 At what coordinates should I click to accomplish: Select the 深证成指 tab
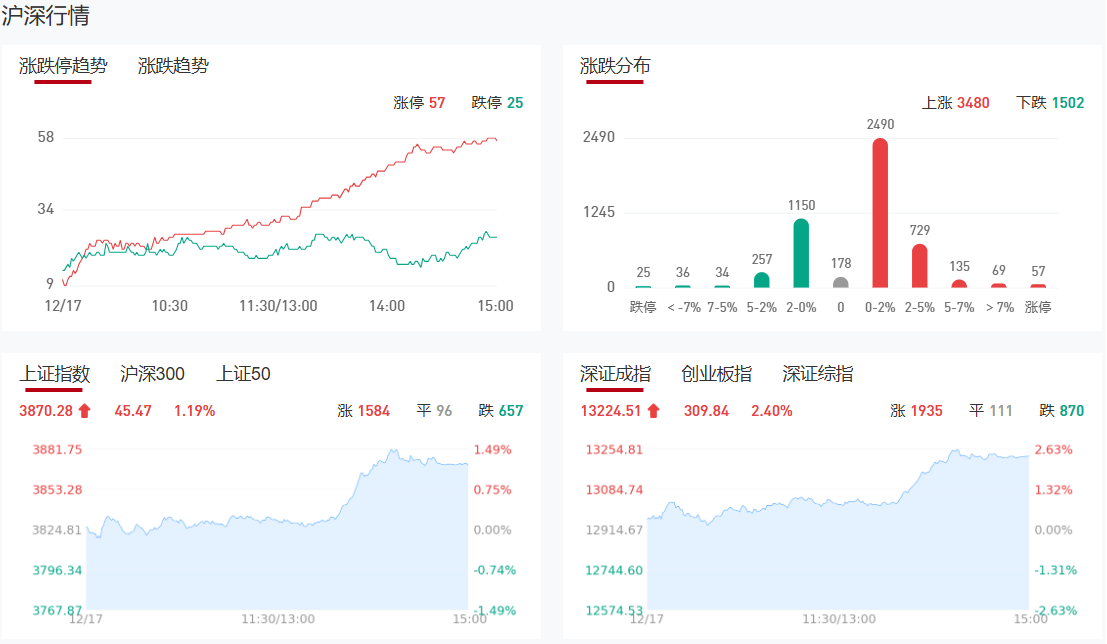coord(615,374)
